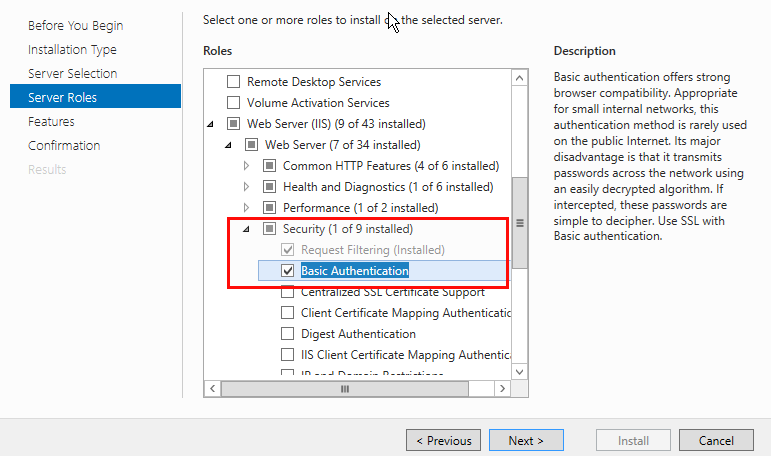The width and height of the screenshot is (771, 456).
Task: Check Client Certificate Mapping Authentication box
Action: pyautogui.click(x=288, y=313)
